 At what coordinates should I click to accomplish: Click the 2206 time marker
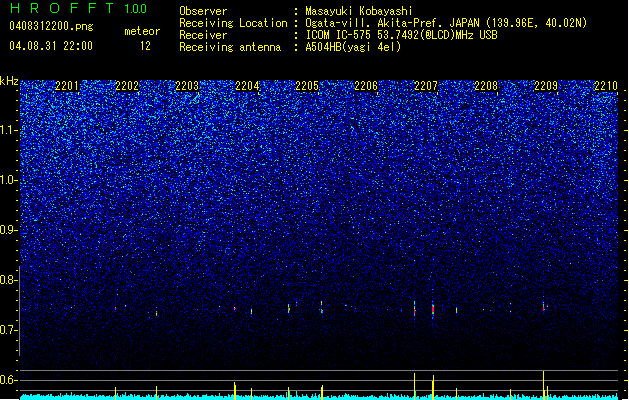pyautogui.click(x=366, y=86)
